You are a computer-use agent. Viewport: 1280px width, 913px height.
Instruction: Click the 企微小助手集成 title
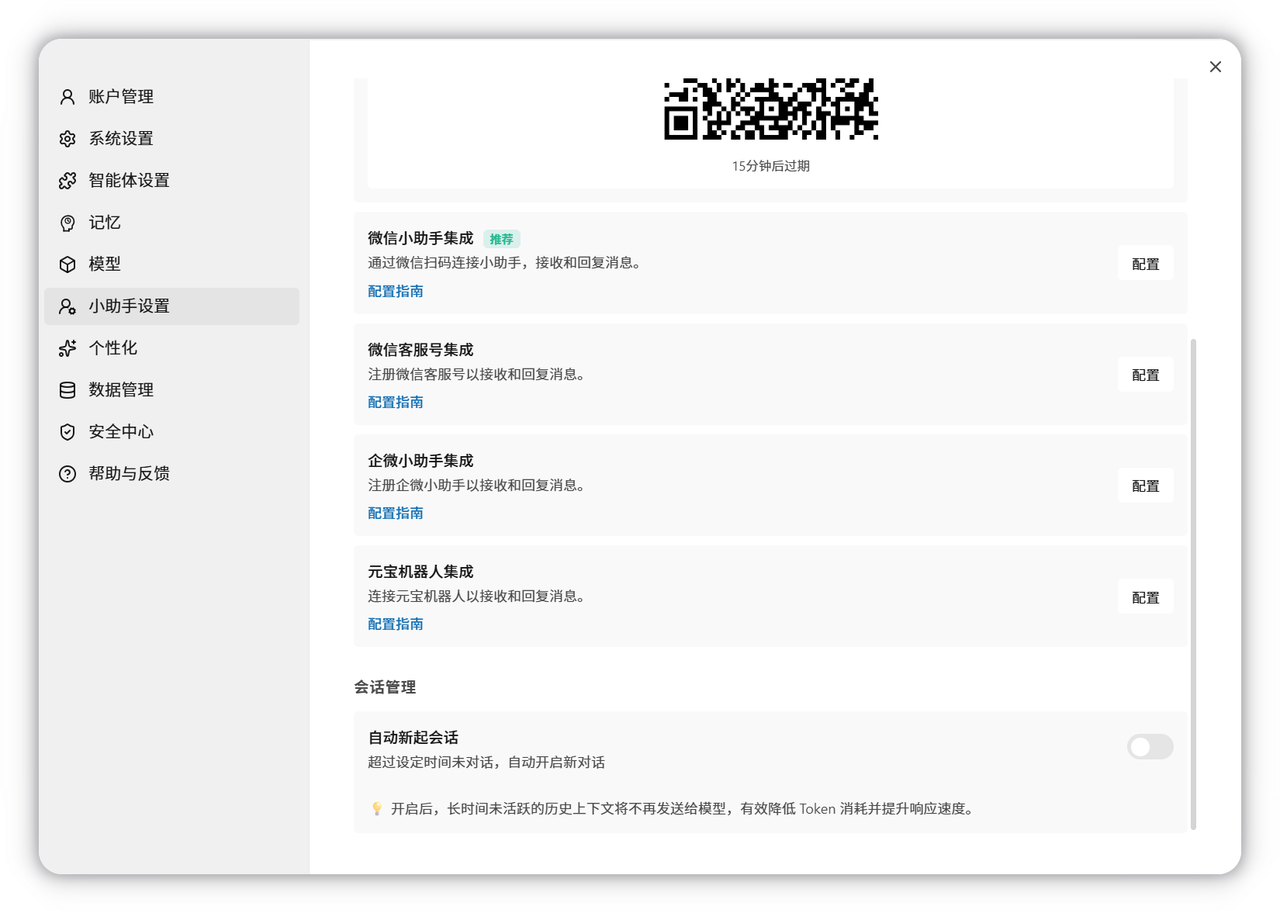click(x=420, y=461)
